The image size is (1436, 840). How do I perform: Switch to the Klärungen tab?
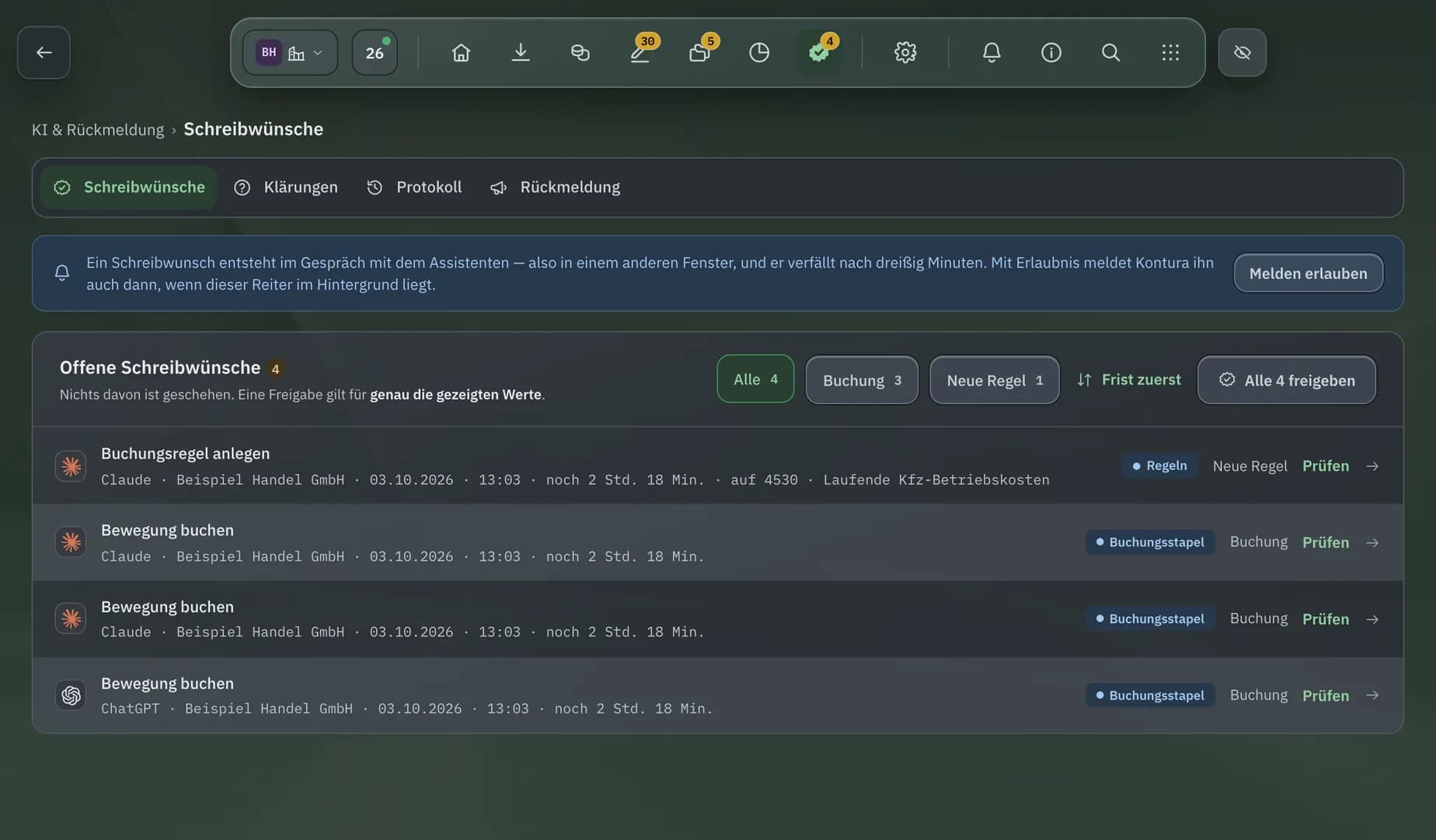click(x=286, y=187)
